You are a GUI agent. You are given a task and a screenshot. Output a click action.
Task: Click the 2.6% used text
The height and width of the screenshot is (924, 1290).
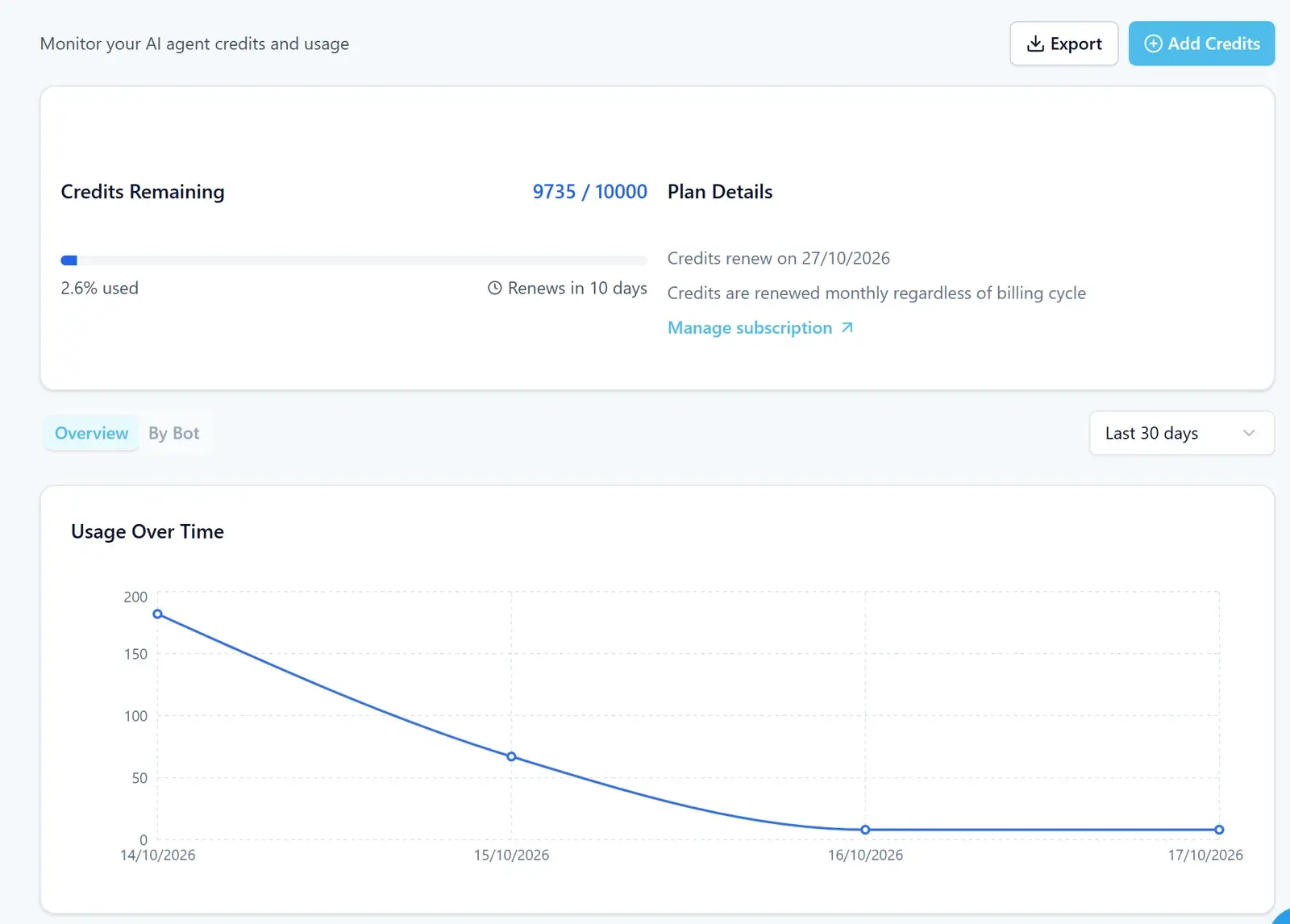99,288
